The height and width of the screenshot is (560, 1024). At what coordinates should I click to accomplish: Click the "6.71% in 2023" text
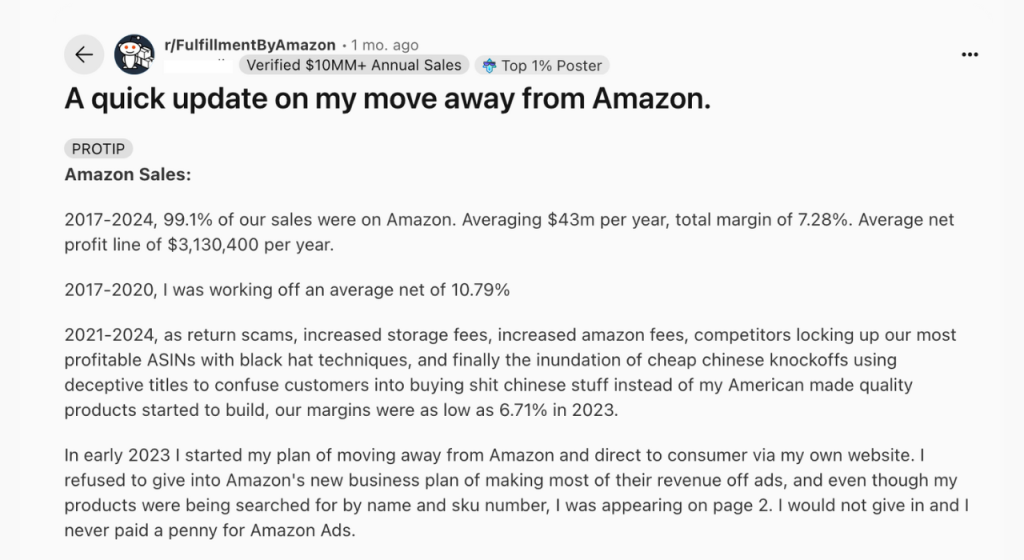[x=558, y=410]
